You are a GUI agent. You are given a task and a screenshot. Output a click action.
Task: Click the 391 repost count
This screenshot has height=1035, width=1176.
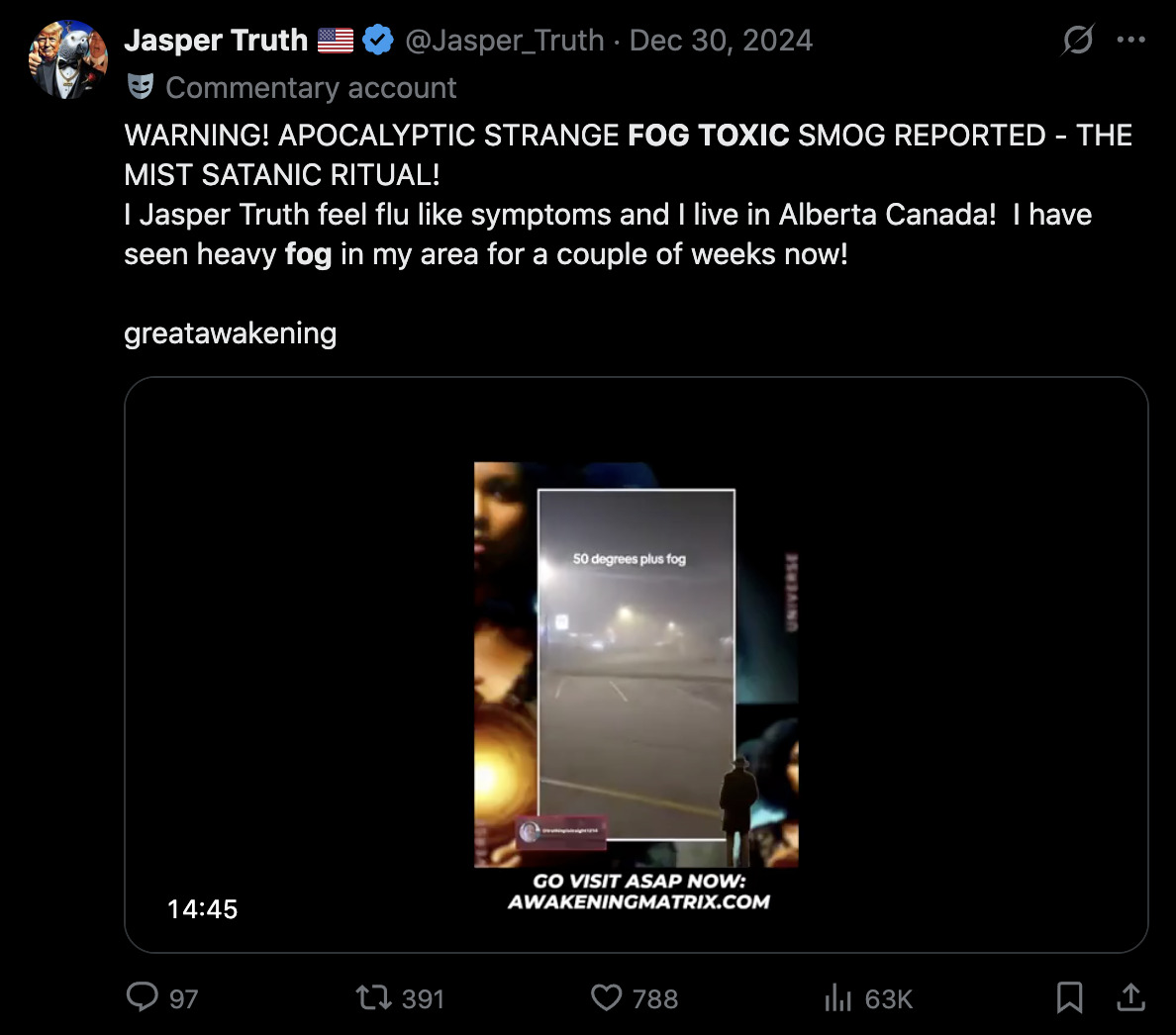tap(423, 999)
